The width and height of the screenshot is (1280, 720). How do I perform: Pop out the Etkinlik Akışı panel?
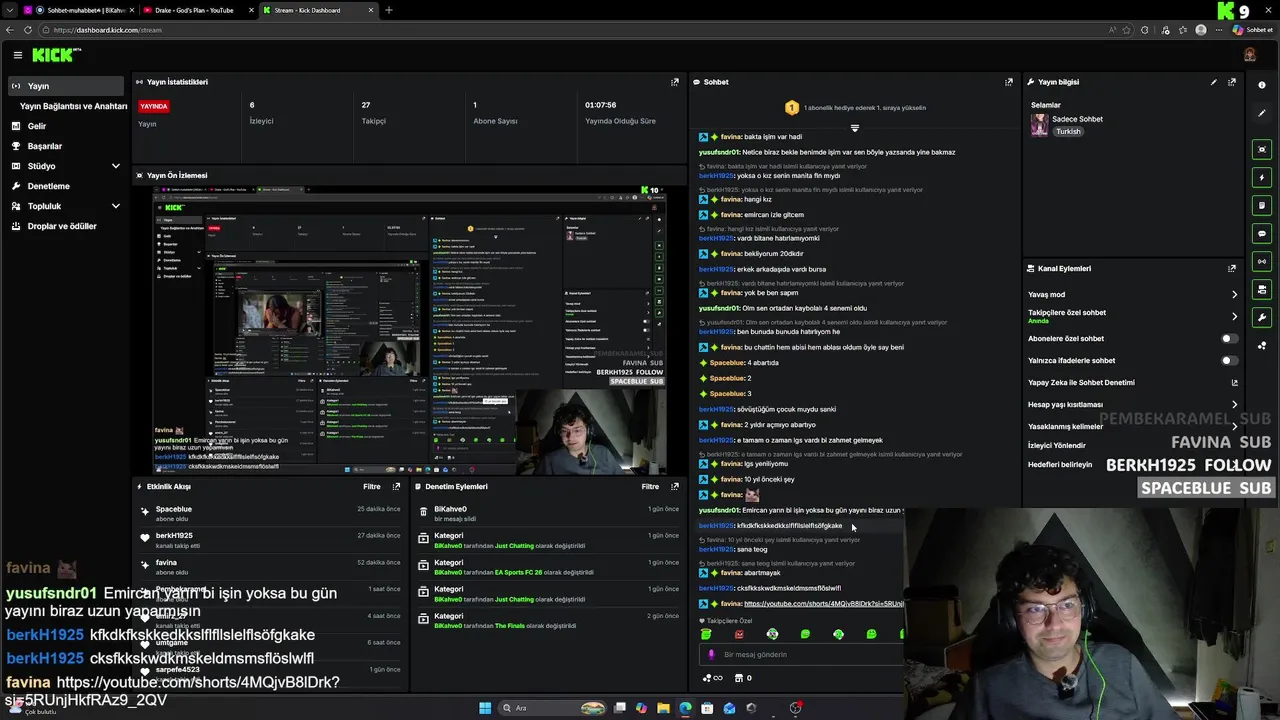[396, 486]
